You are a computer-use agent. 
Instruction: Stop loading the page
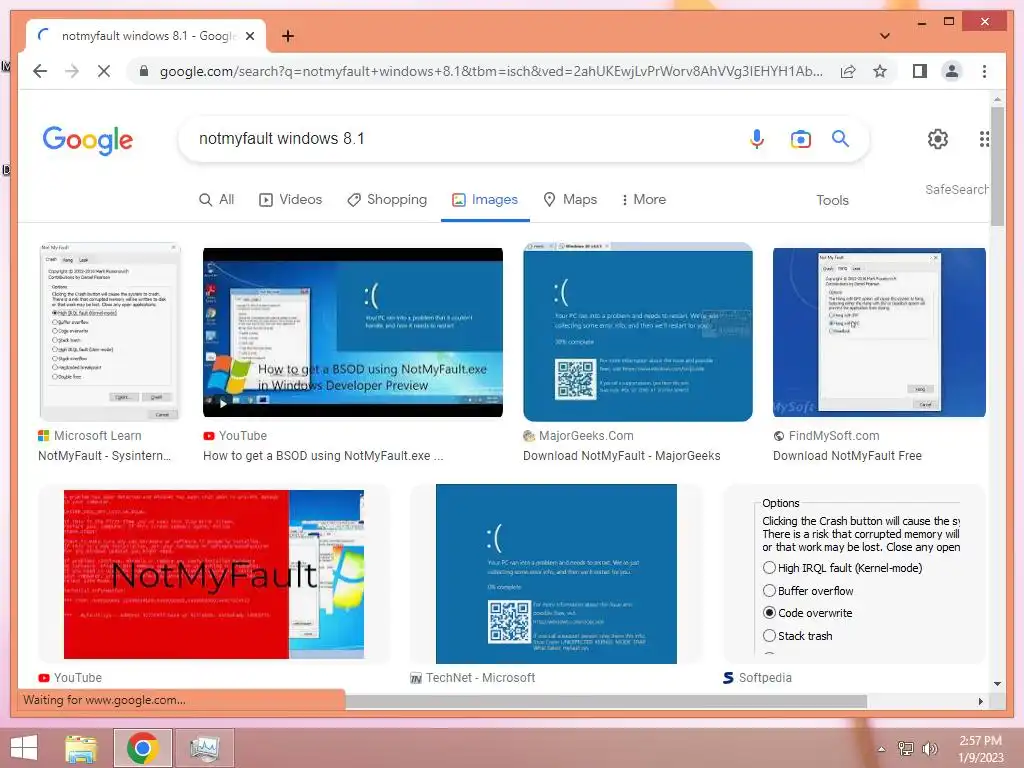(104, 71)
